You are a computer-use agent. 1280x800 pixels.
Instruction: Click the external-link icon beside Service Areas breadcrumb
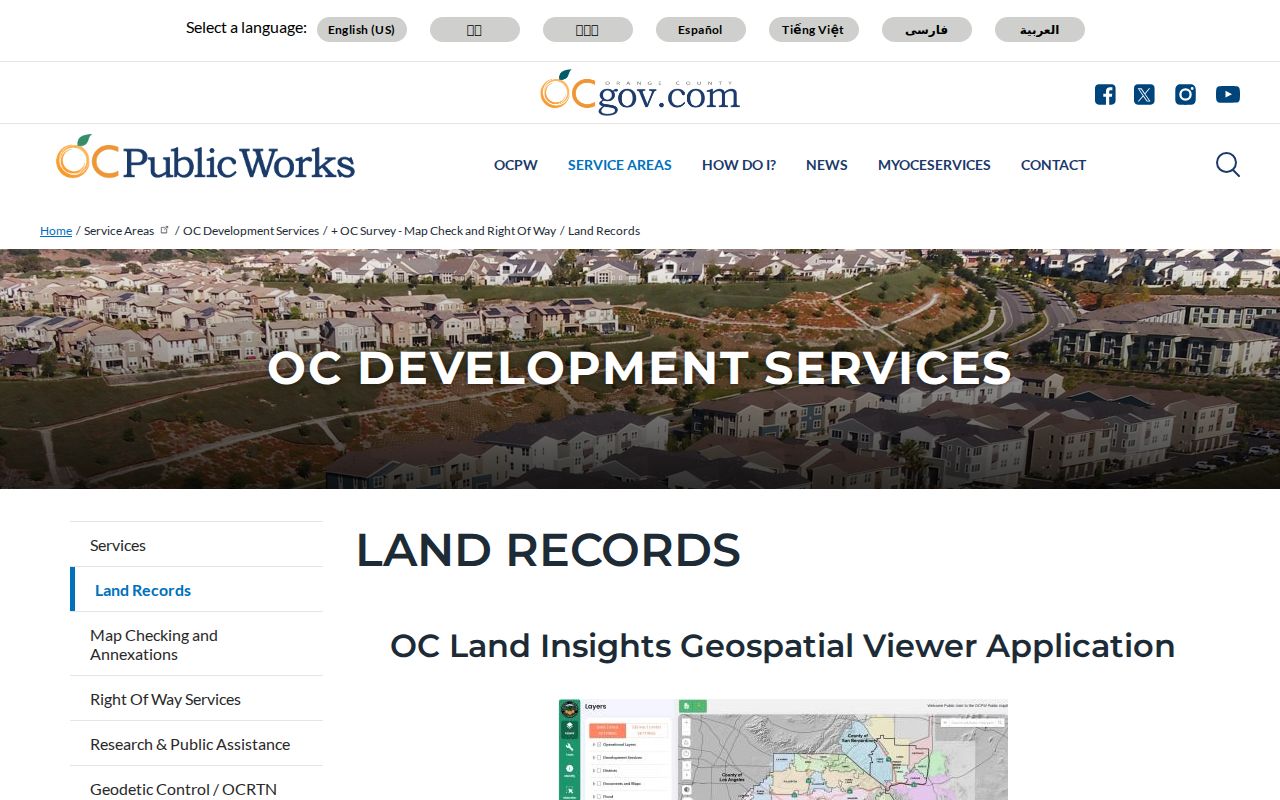165,230
